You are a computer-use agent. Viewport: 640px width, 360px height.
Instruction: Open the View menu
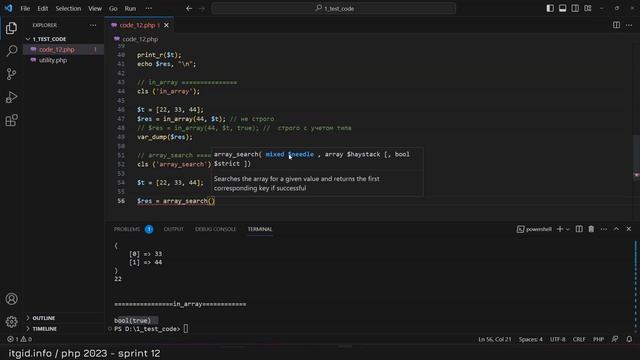[95, 8]
